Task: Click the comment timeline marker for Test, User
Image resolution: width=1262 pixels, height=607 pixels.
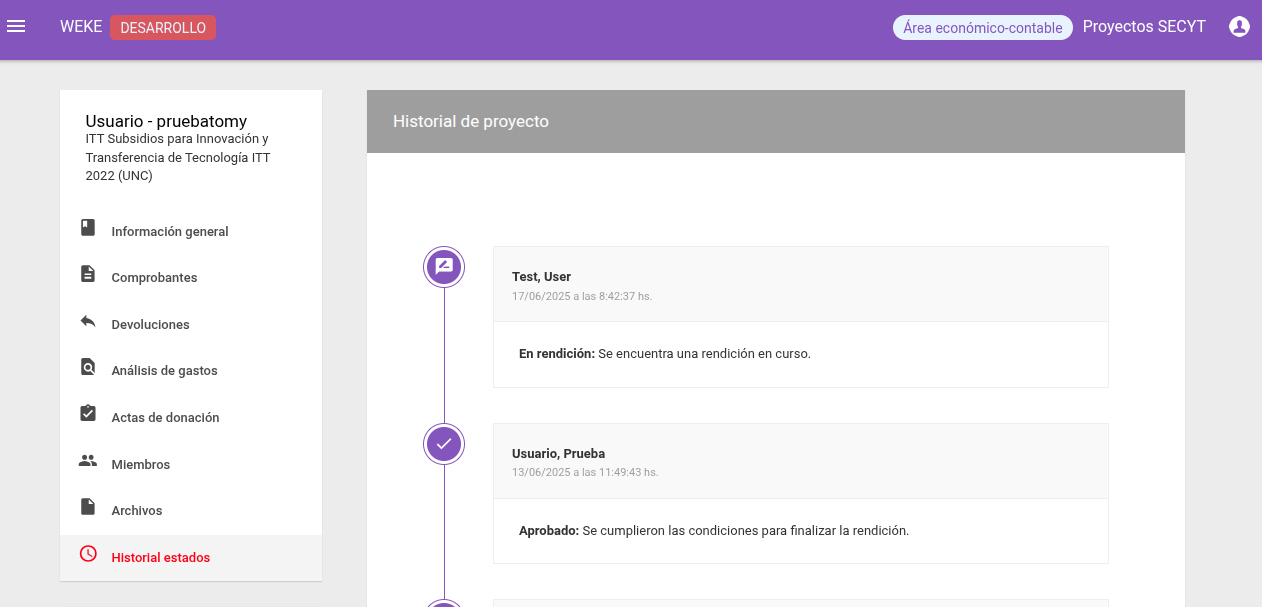Action: [x=444, y=267]
